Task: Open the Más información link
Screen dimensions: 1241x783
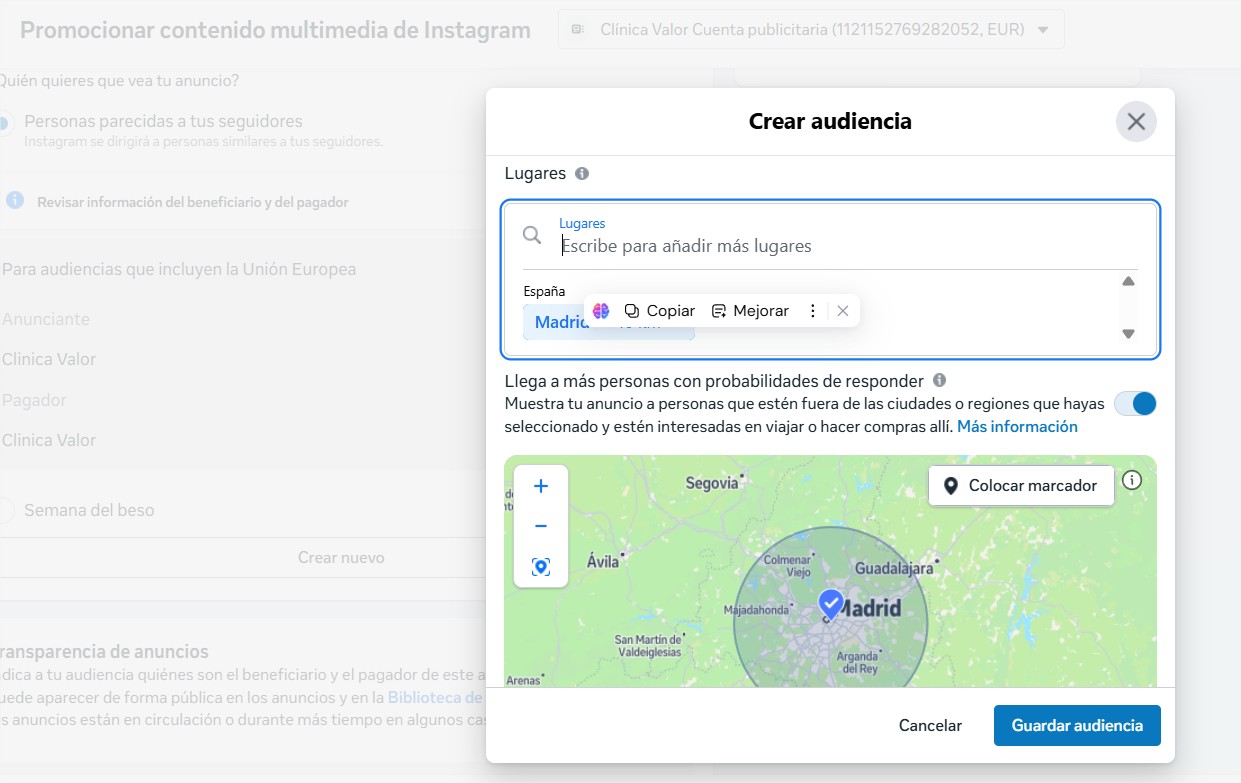Action: (1017, 427)
